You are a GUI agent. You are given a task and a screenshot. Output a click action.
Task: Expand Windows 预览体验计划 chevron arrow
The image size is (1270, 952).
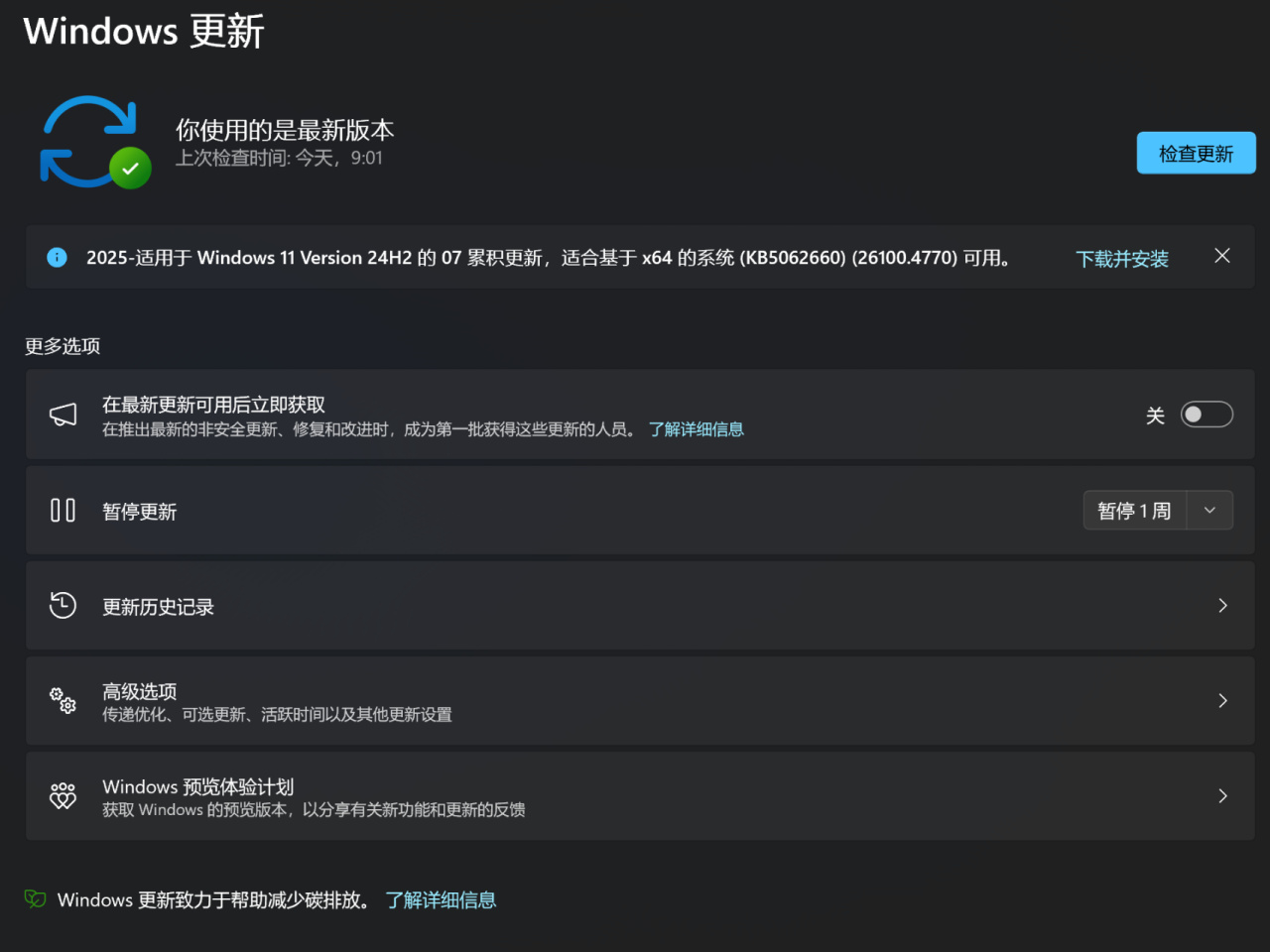coord(1222,795)
